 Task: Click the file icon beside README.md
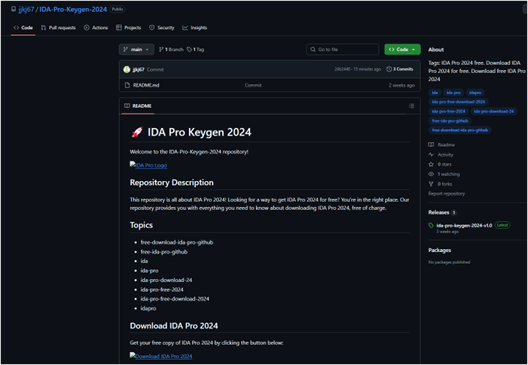coord(127,85)
